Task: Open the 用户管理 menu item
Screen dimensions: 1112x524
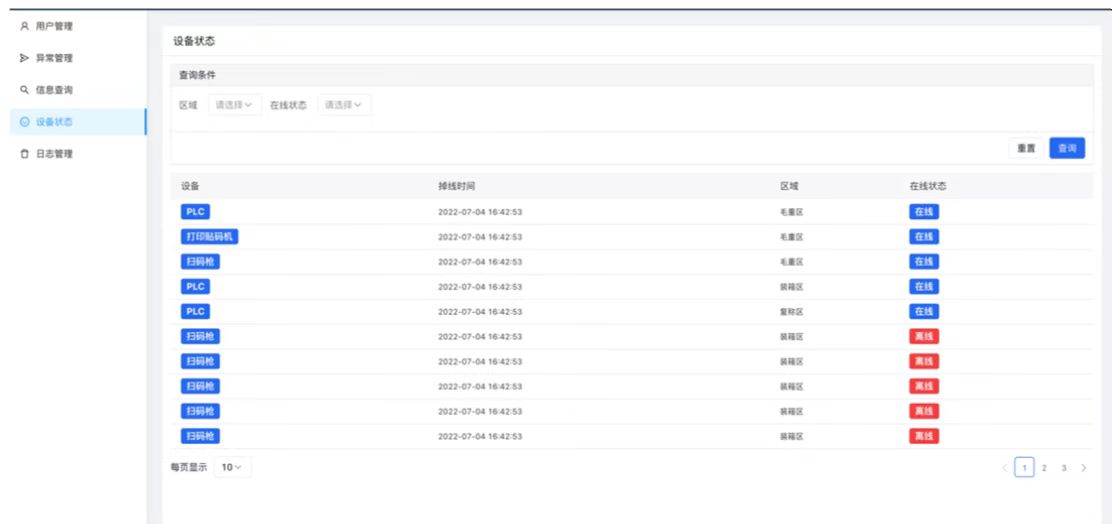Action: point(54,26)
